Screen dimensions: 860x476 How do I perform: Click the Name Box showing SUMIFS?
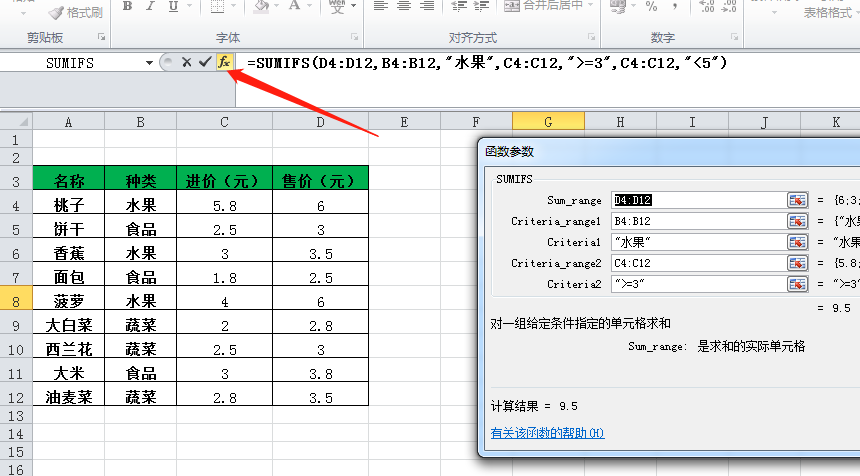point(70,63)
